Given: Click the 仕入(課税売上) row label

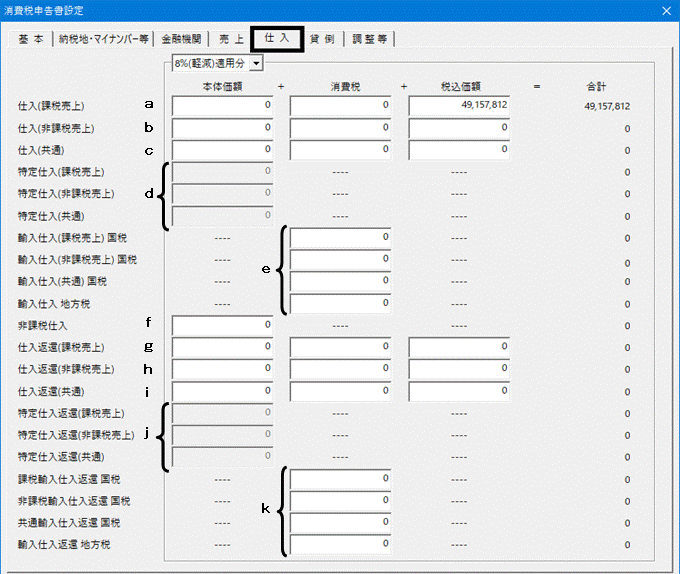Looking at the screenshot, I should click(x=51, y=106).
